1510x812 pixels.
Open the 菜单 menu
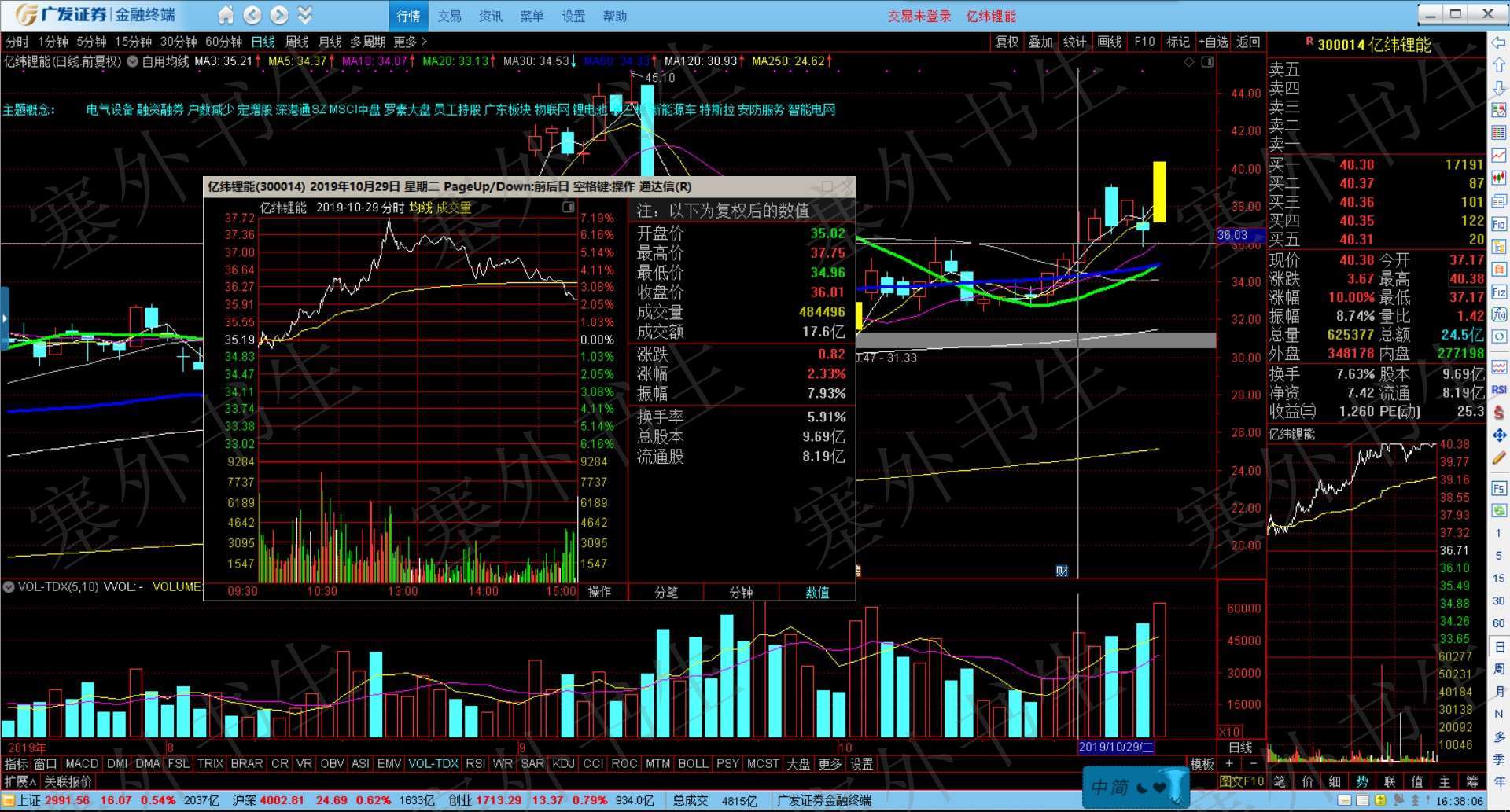[x=532, y=16]
